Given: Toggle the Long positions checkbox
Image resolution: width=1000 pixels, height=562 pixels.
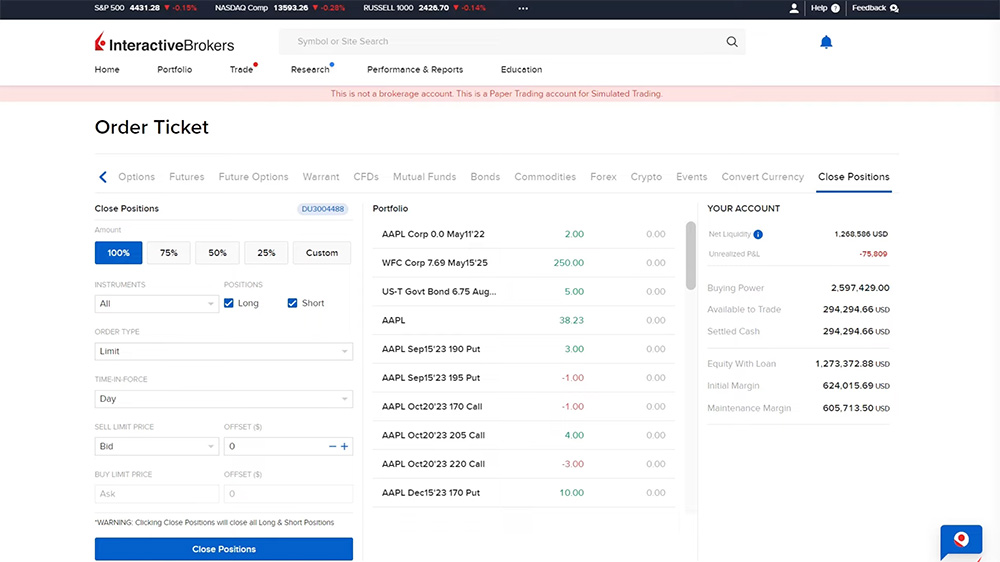Looking at the screenshot, I should [229, 303].
